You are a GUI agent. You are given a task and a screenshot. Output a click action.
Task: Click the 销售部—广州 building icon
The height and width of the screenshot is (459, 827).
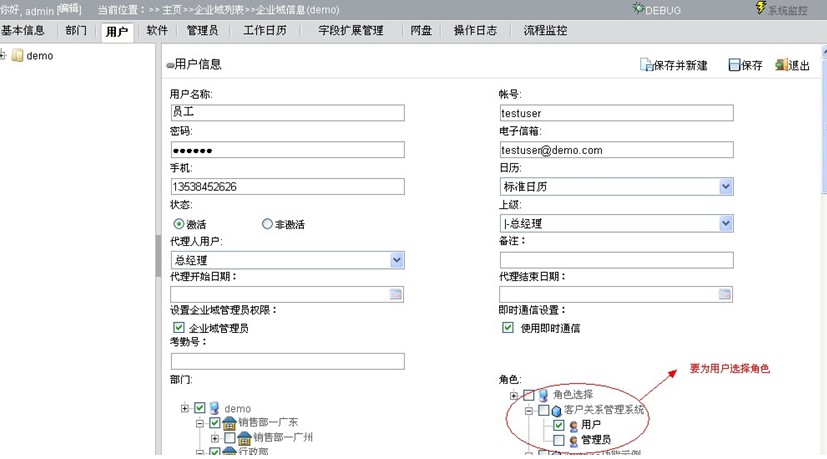click(244, 437)
